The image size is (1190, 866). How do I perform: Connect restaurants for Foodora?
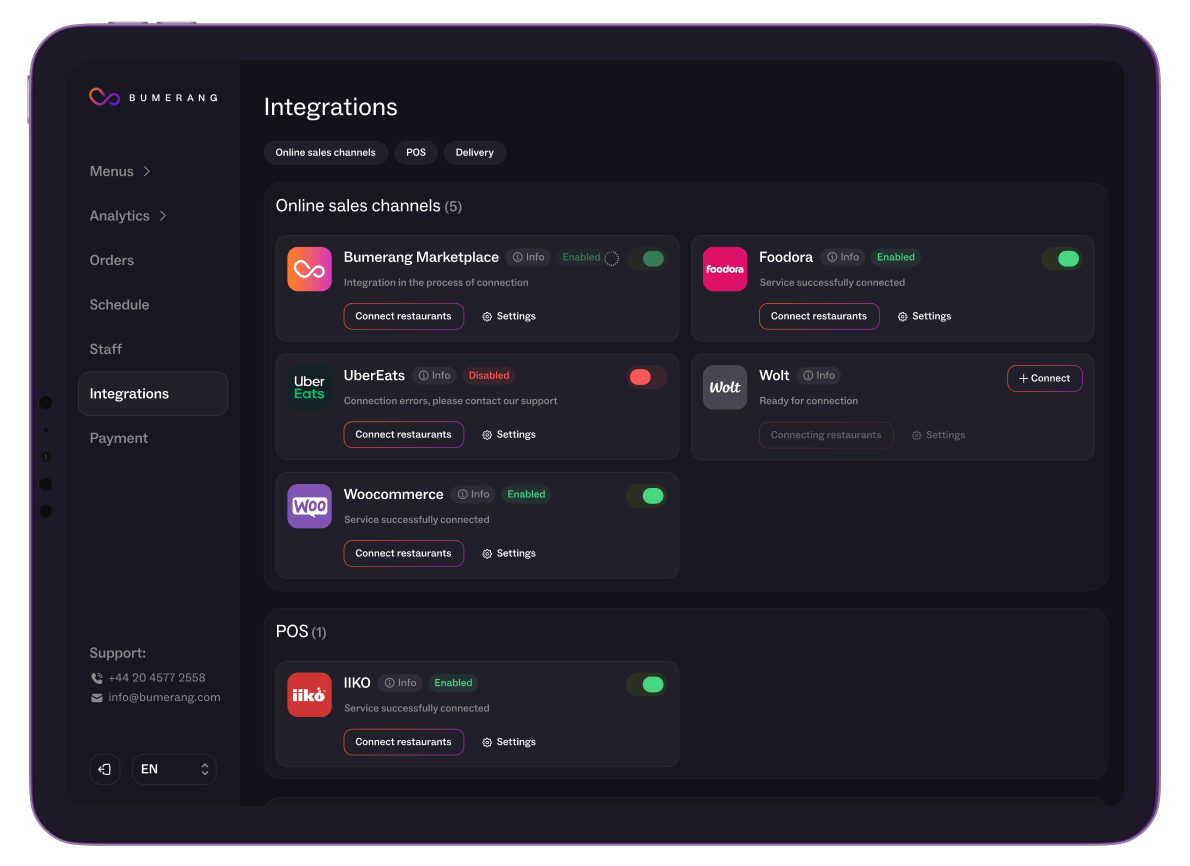tap(819, 316)
